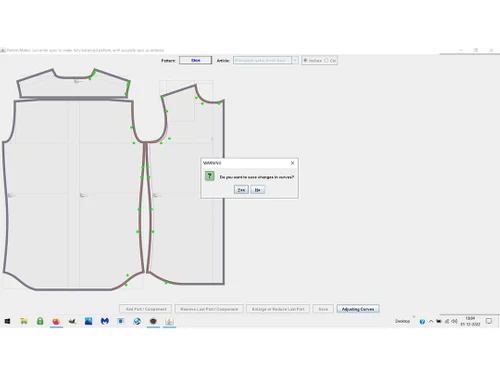Viewport: 500px width, 375px height.
Task: Click the blue help icon in system tray
Action: pos(422,321)
